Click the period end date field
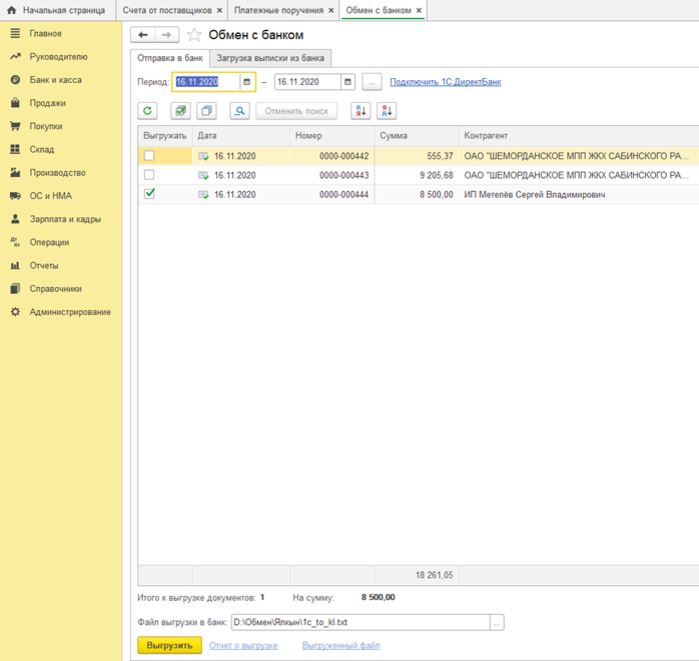 click(x=308, y=82)
